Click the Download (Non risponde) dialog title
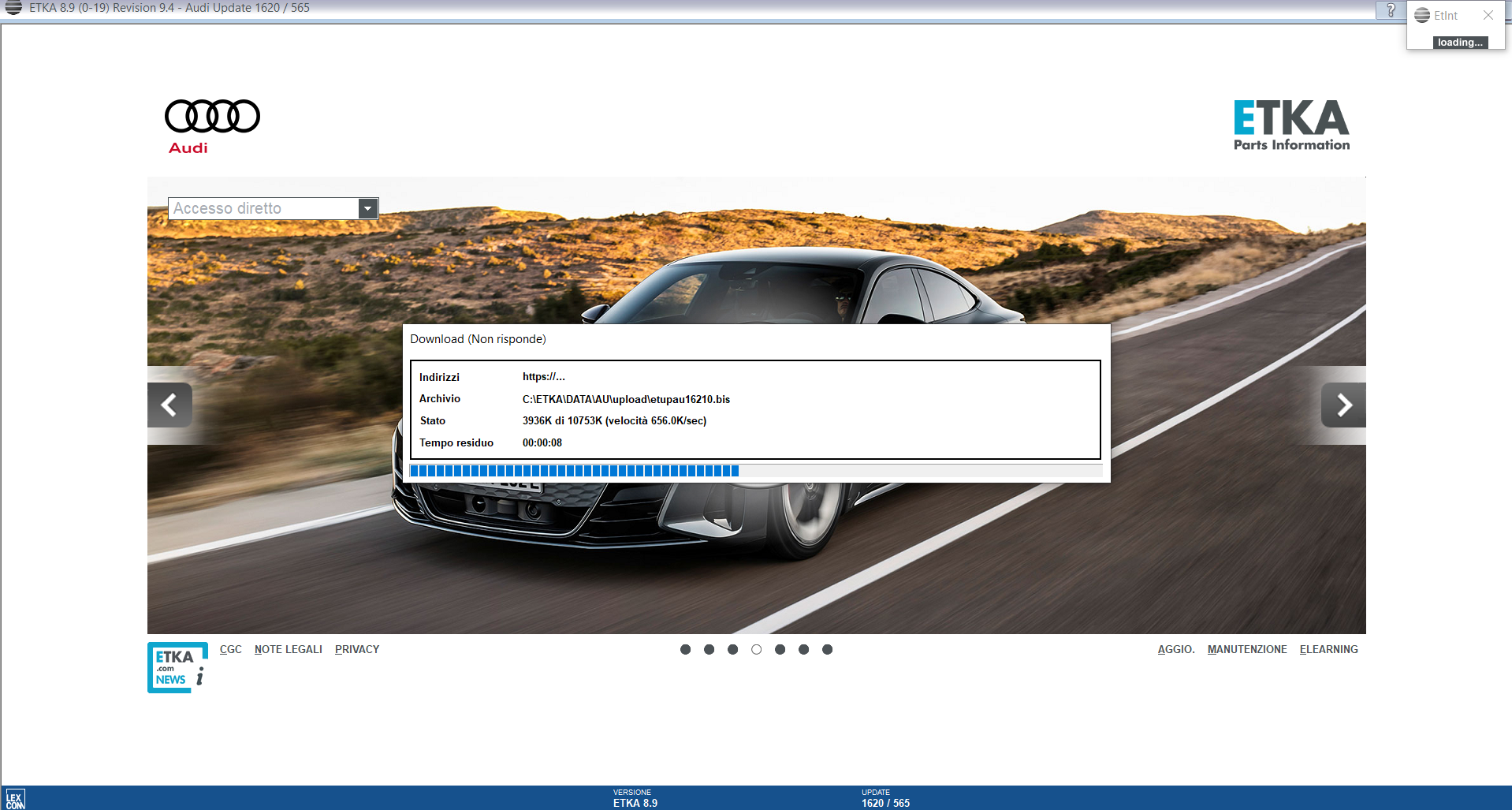The image size is (1512, 810). [x=478, y=339]
